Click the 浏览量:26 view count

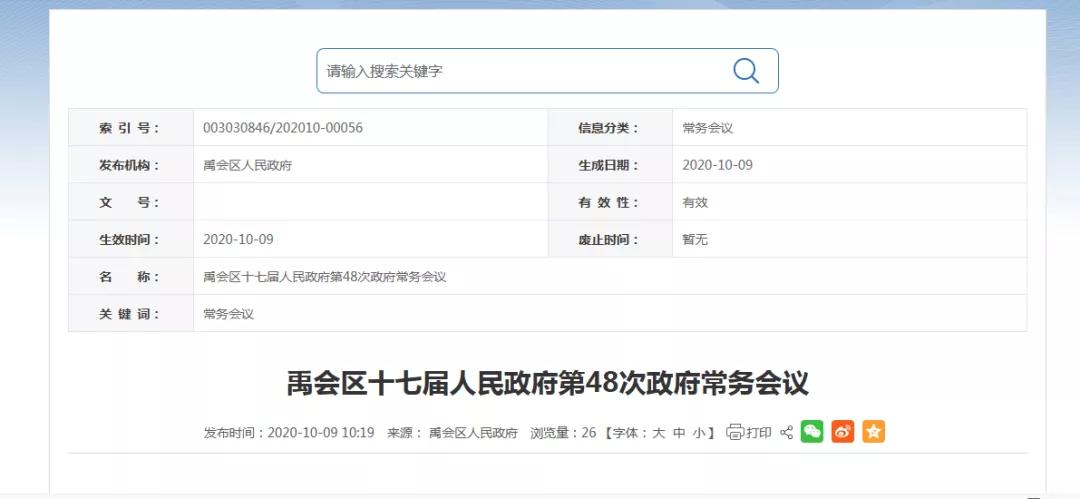(563, 433)
